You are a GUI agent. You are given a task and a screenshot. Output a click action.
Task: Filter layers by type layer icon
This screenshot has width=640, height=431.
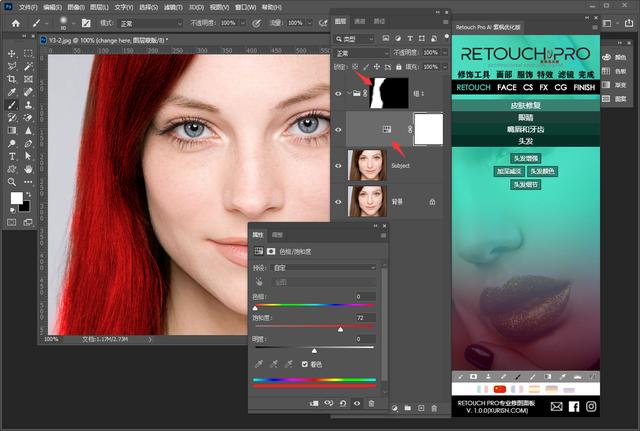coord(410,38)
